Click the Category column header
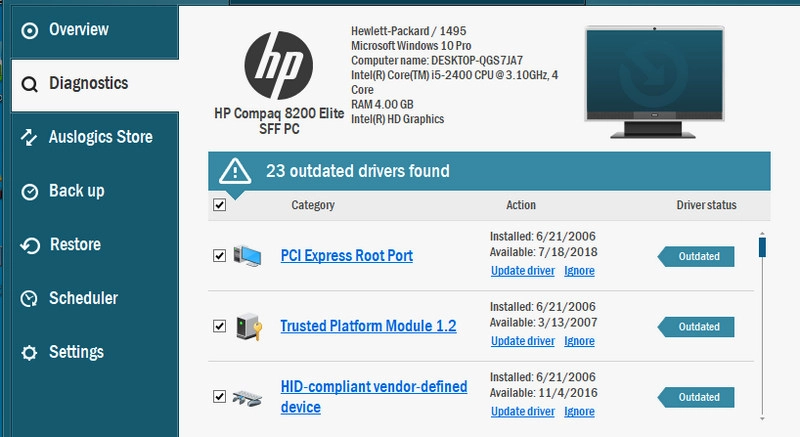800x437 pixels. (313, 205)
